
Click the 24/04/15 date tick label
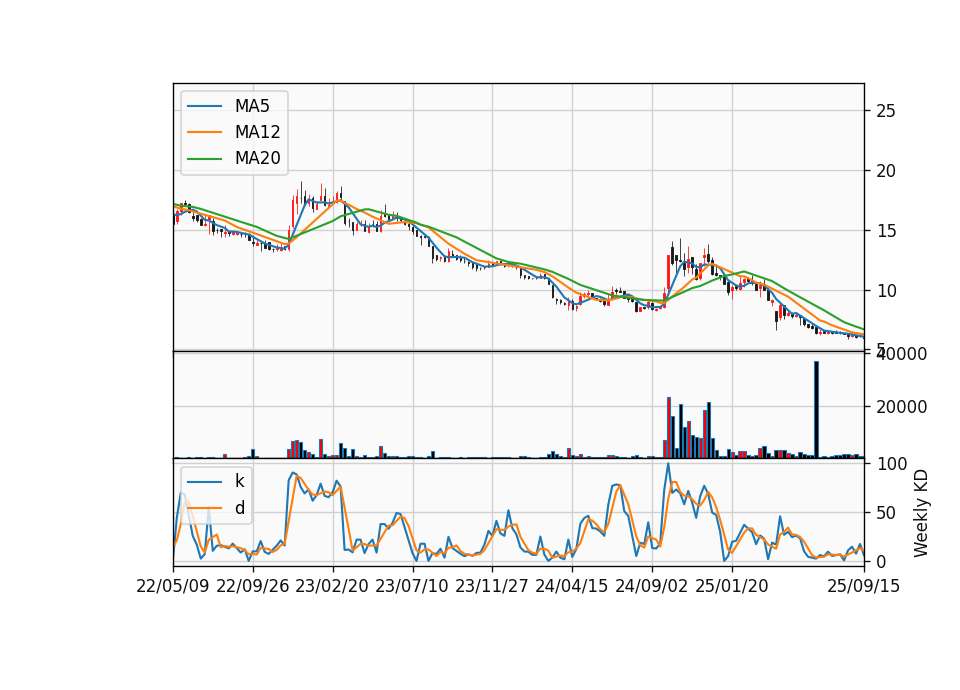[572, 586]
